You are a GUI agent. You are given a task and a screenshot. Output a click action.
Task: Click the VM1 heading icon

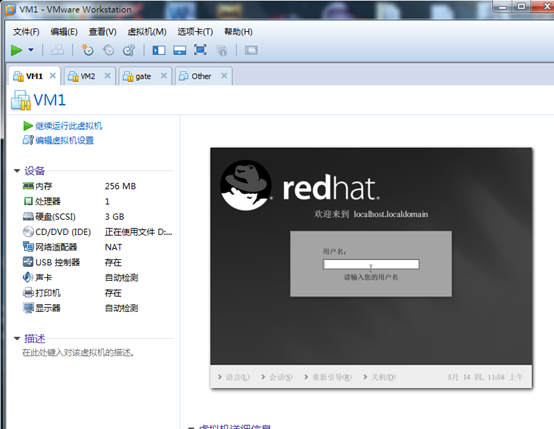coord(20,100)
